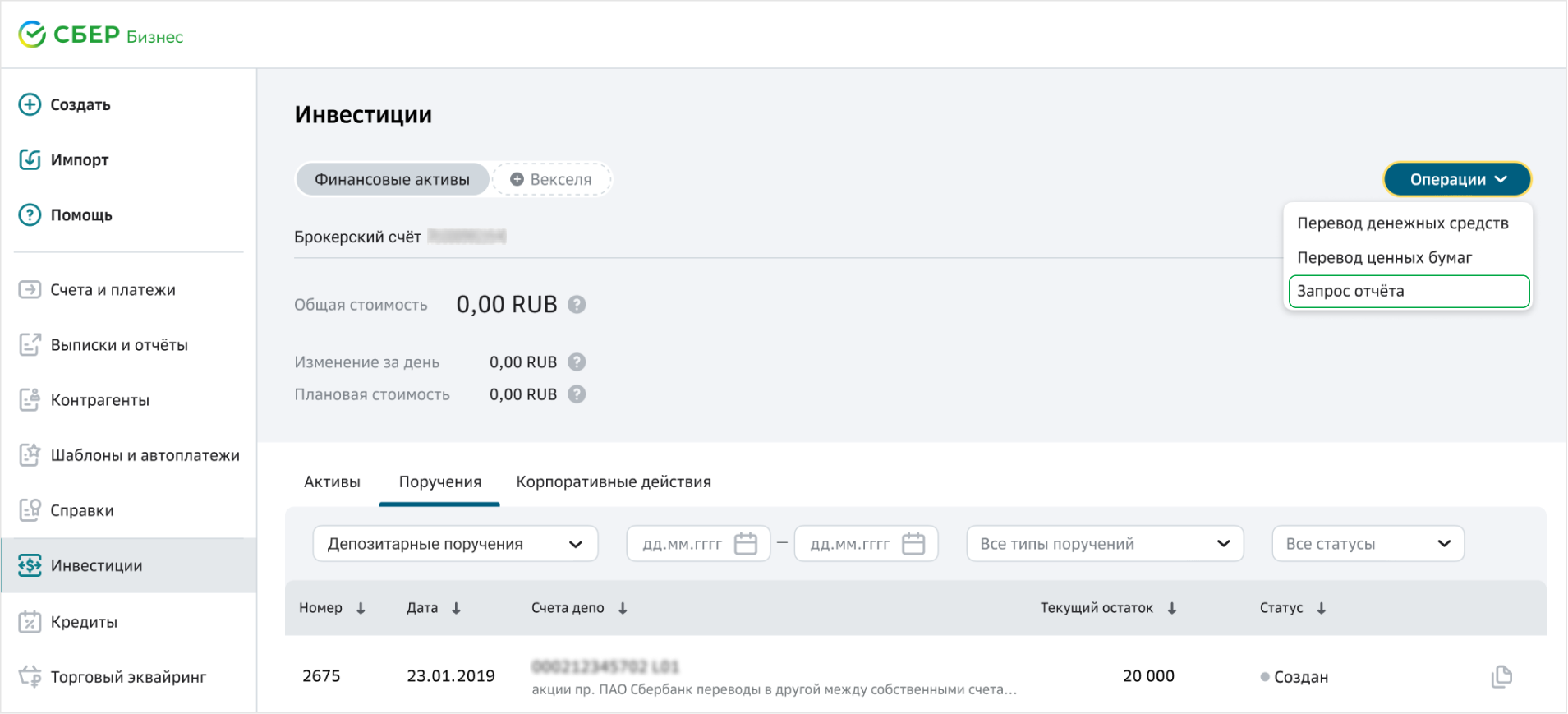Go to Счета и платежи

(113, 289)
